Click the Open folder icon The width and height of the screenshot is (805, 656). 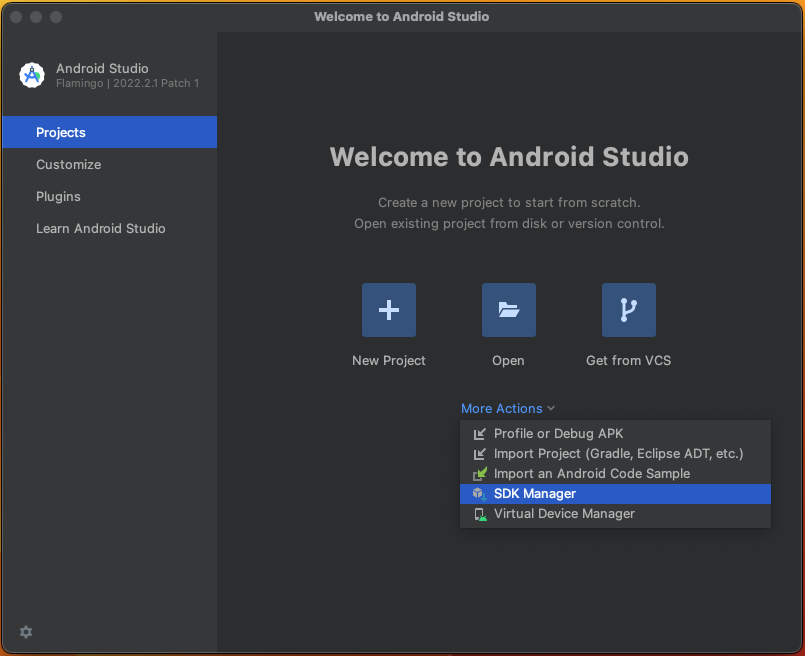[509, 310]
